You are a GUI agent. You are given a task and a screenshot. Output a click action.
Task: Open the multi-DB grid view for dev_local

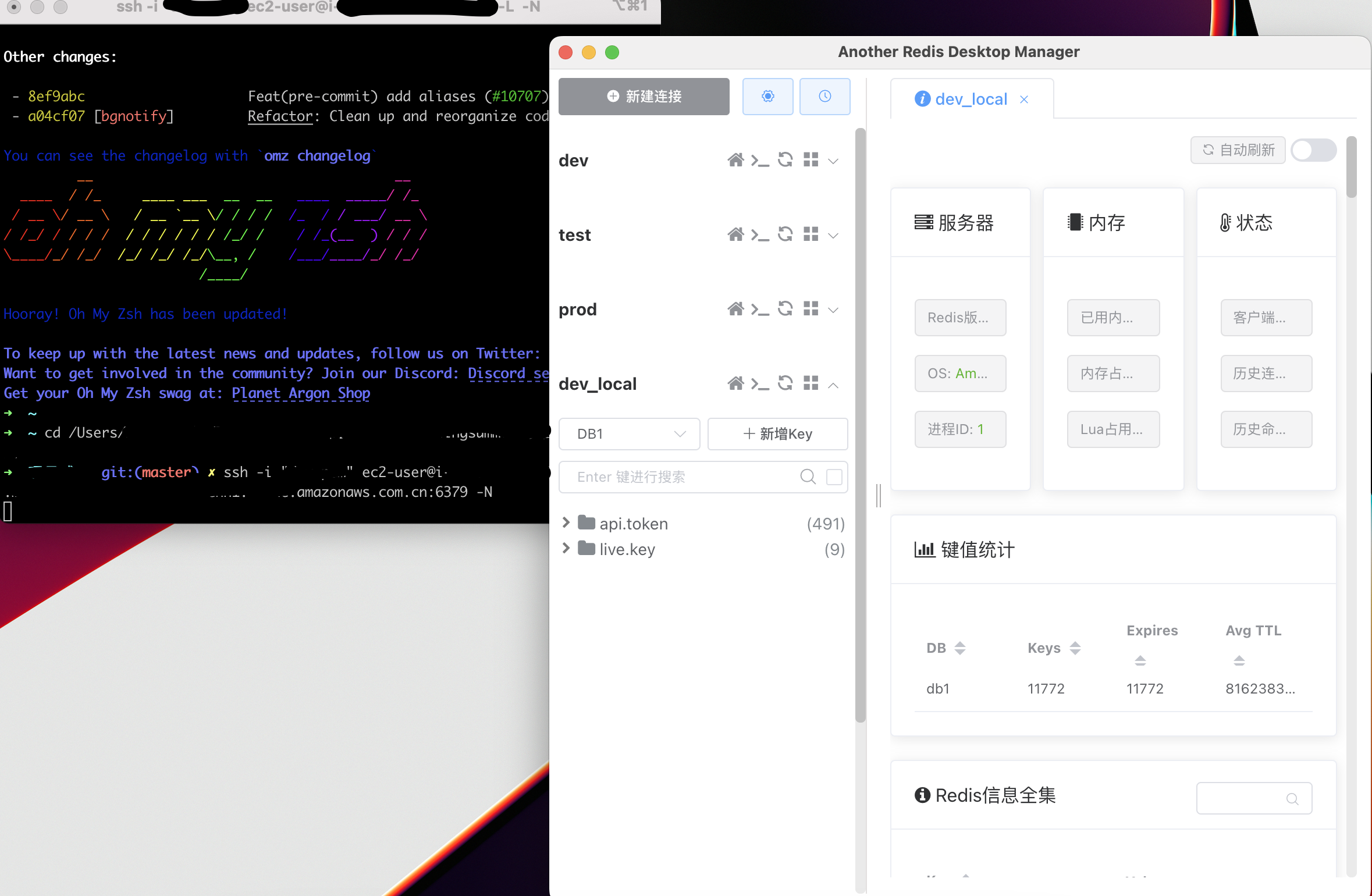coord(811,383)
